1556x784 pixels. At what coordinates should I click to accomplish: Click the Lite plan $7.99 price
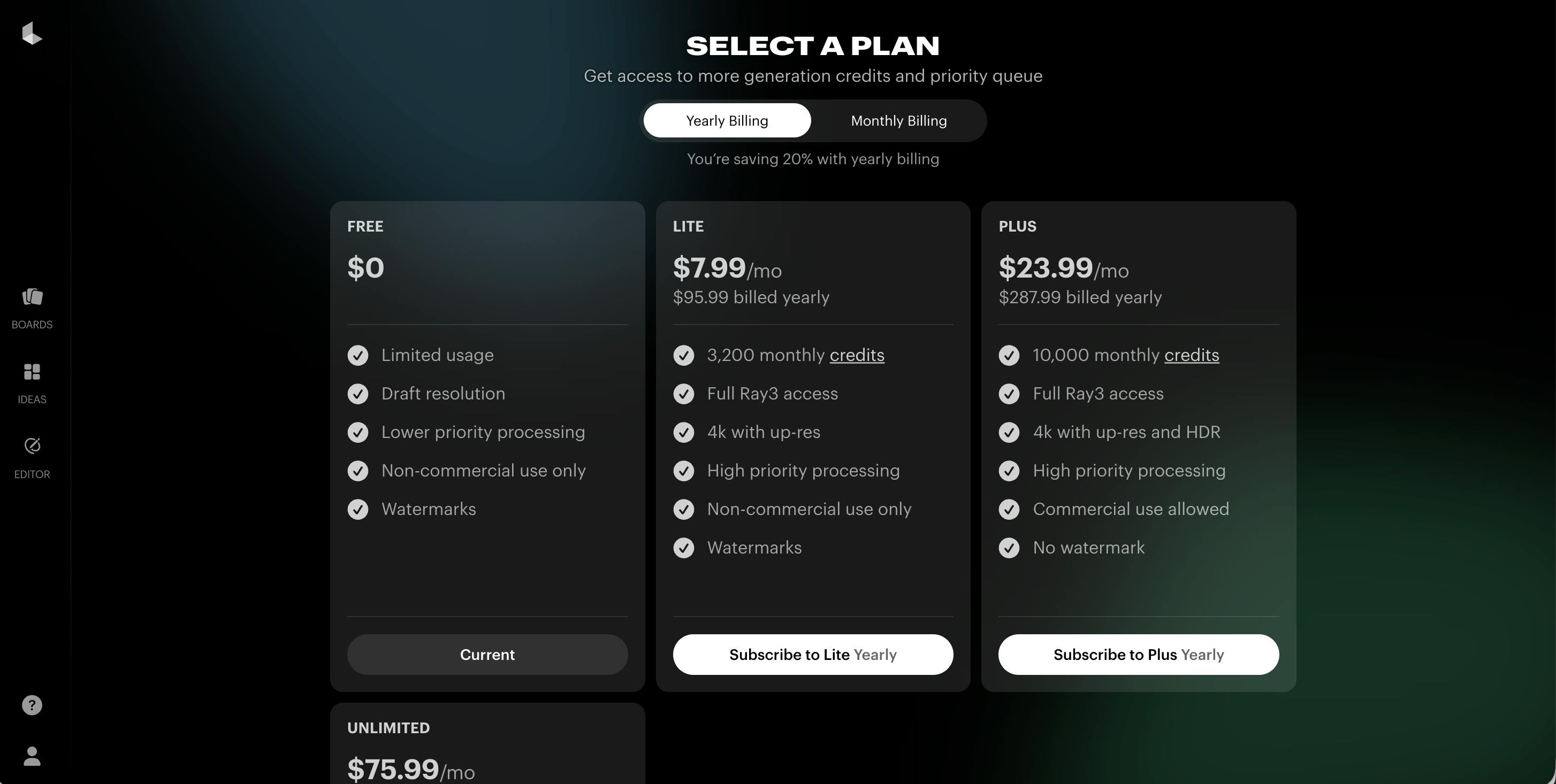click(x=709, y=268)
